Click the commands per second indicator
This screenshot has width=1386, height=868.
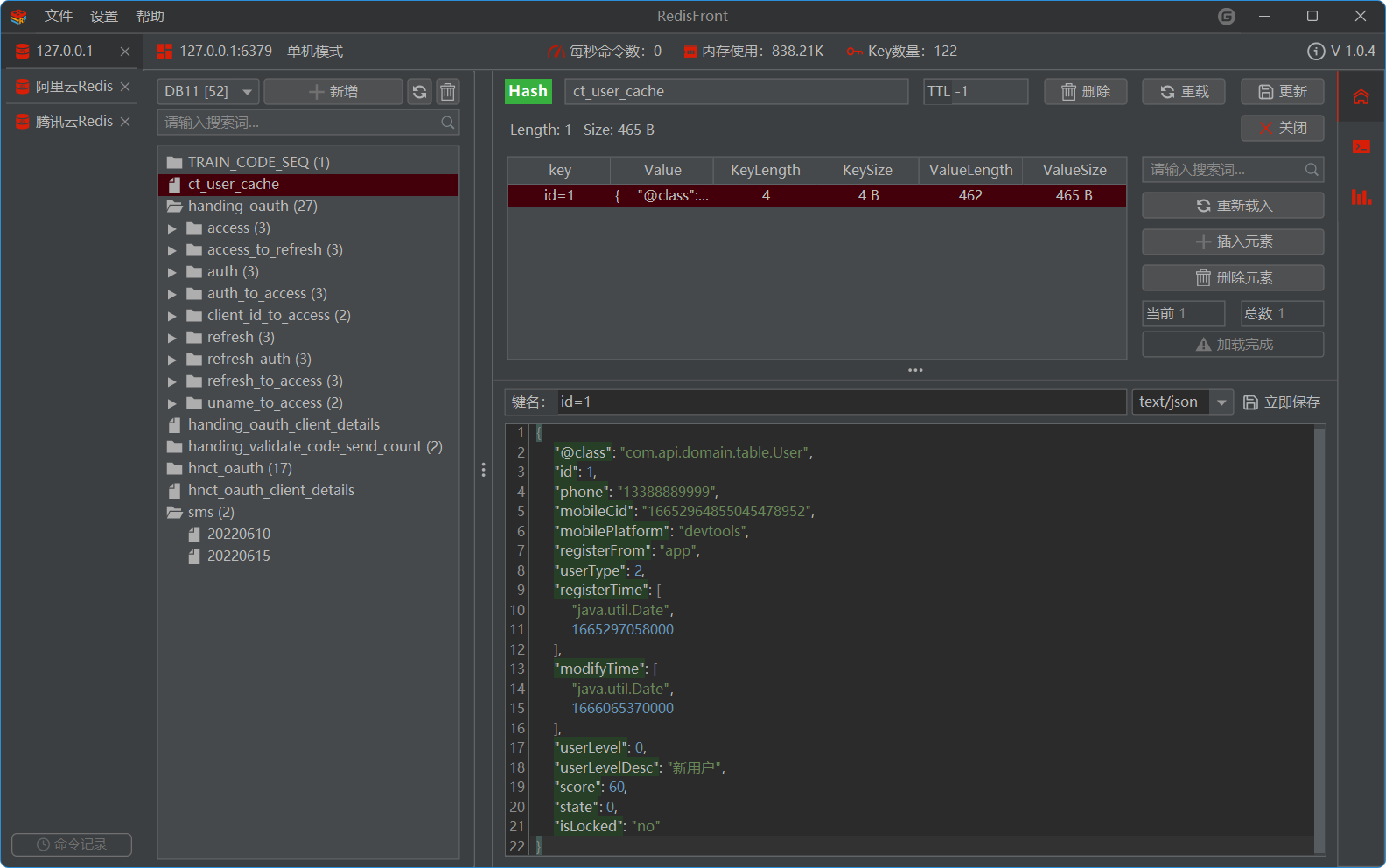pos(604,52)
